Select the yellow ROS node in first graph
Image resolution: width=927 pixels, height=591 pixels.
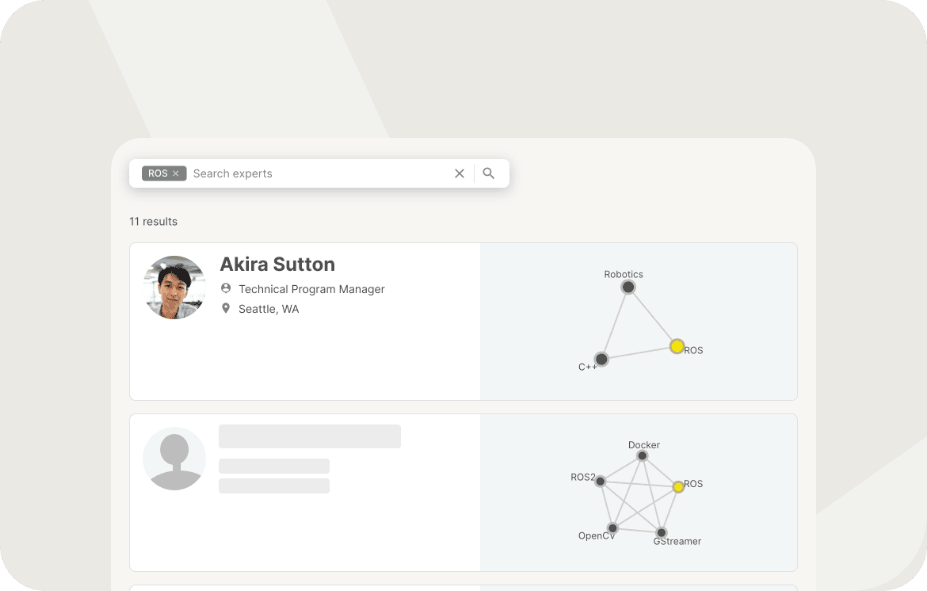[x=677, y=346]
